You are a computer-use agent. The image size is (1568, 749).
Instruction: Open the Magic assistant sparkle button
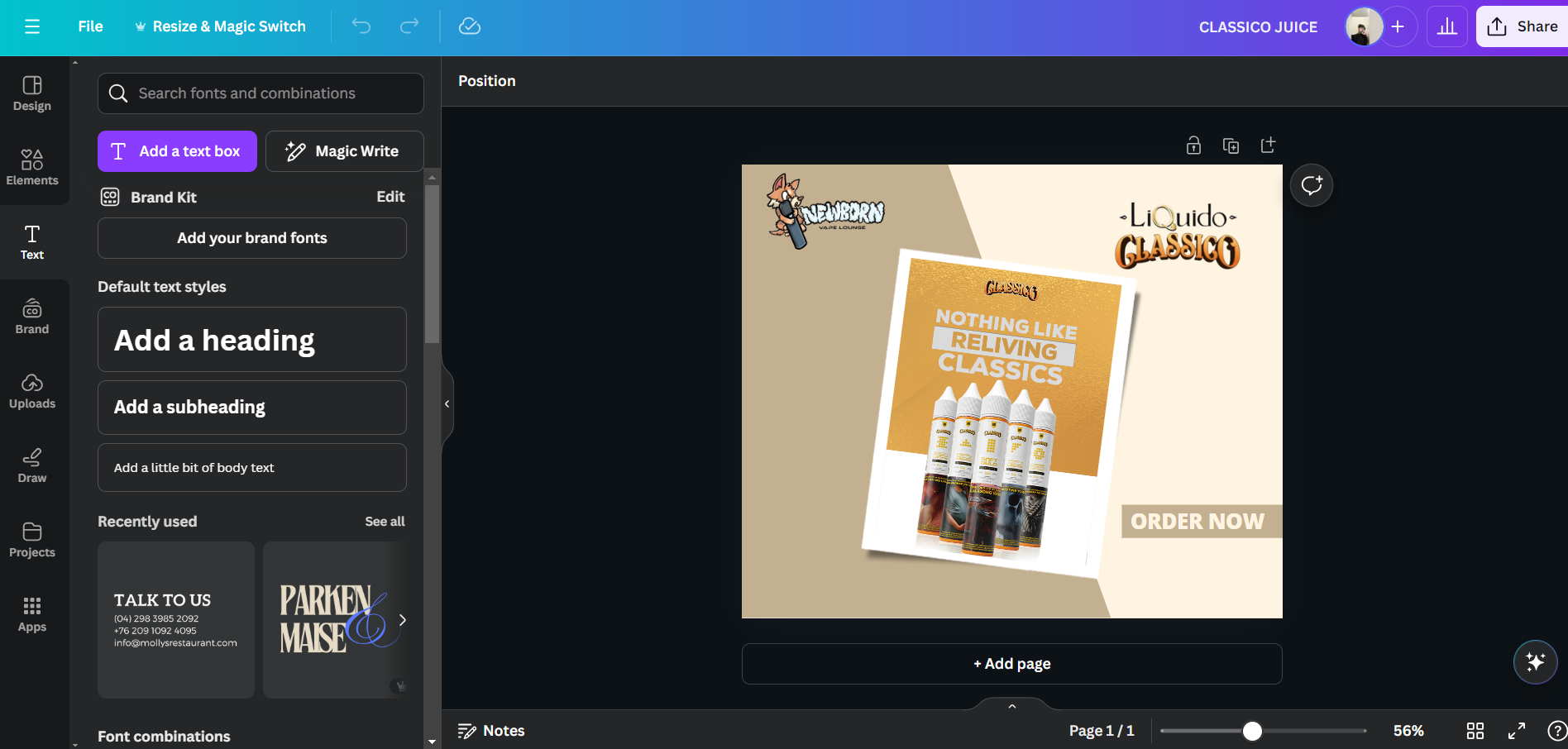(1536, 662)
